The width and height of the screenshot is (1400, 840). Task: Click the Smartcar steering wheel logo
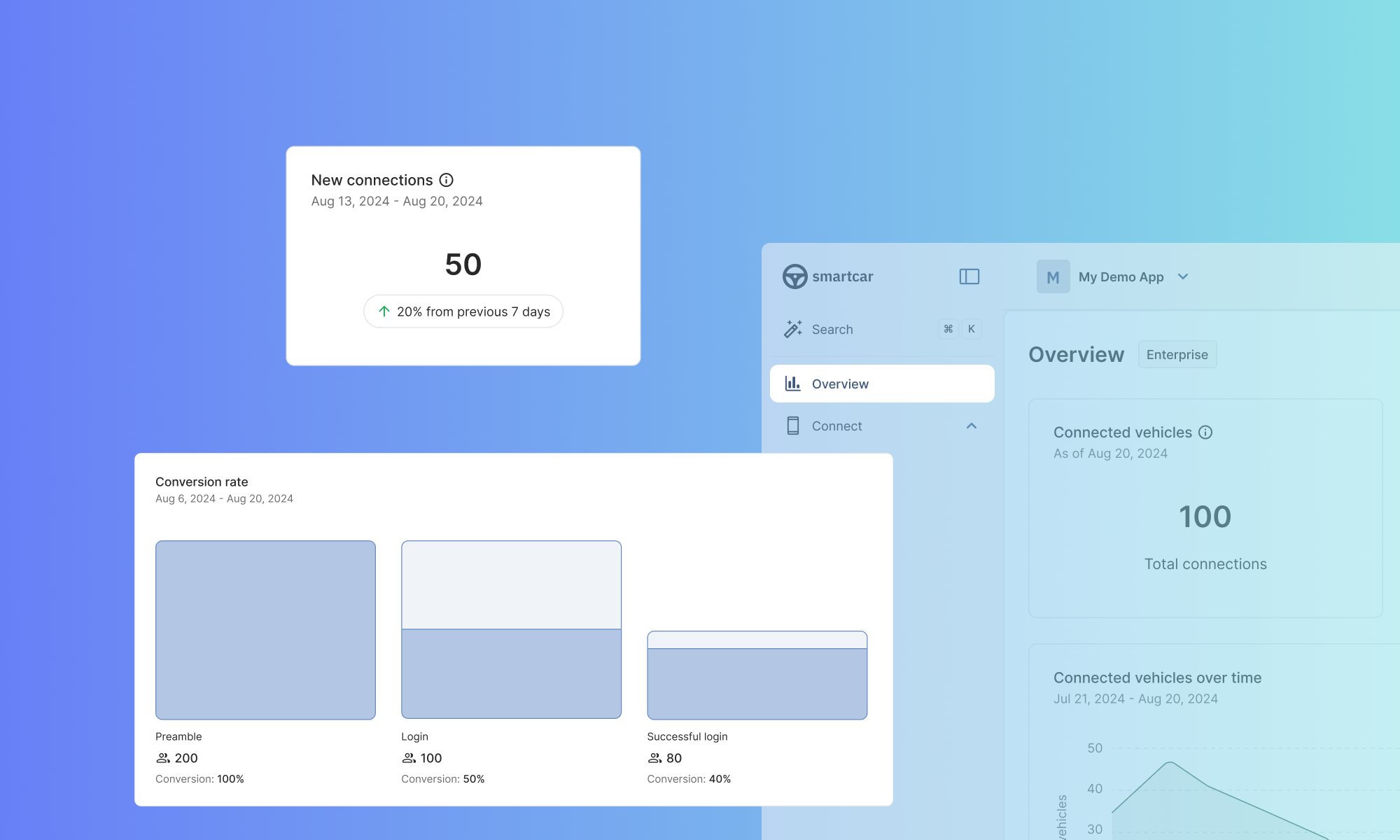tap(794, 276)
